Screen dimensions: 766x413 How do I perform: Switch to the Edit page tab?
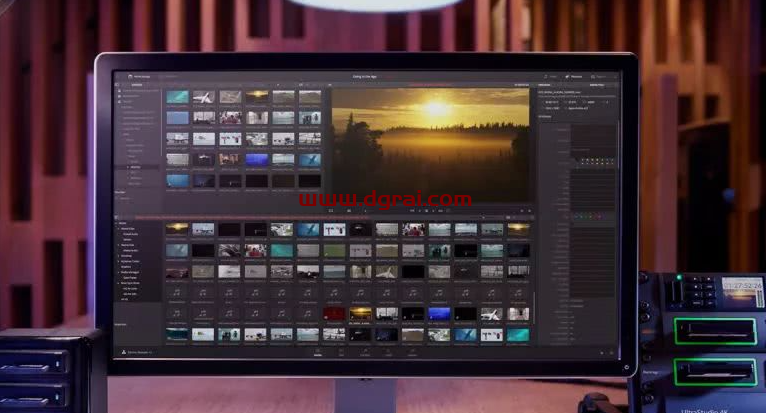pyautogui.click(x=342, y=352)
